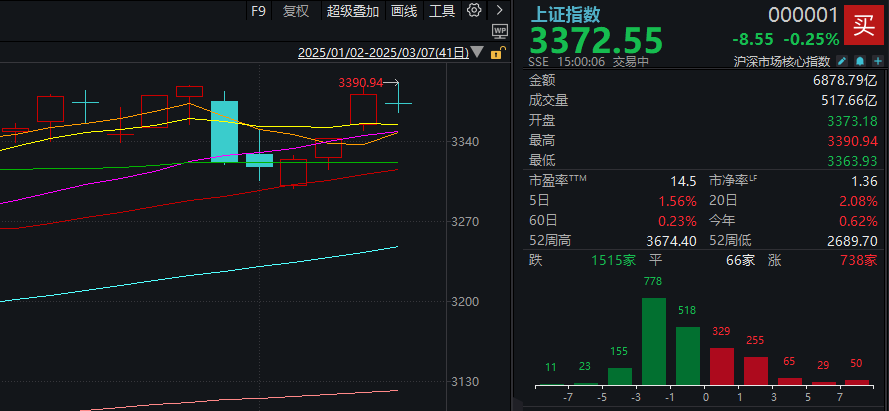Click the 金额 value 6878.79亿
The width and height of the screenshot is (889, 411).
[x=845, y=80]
